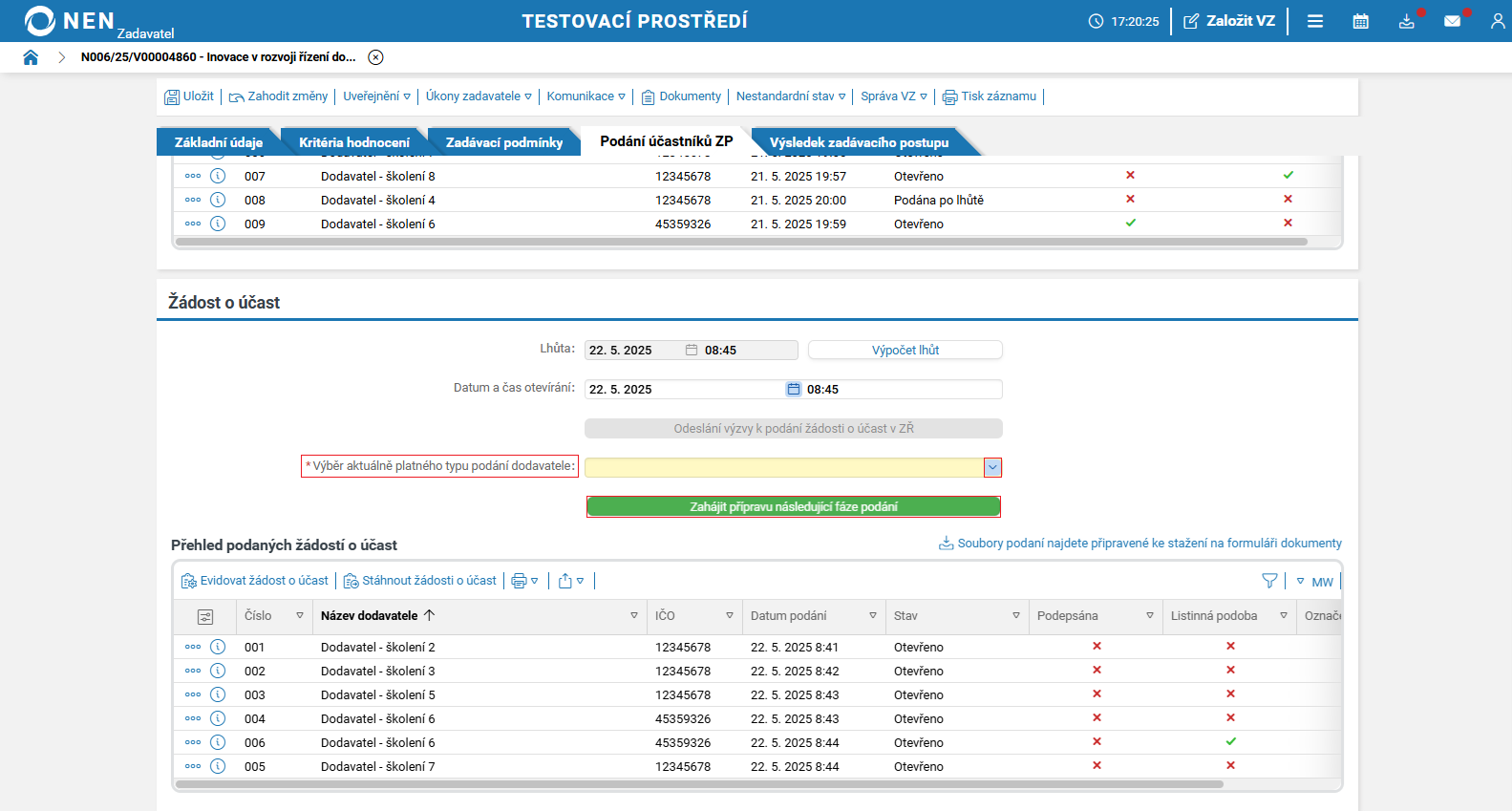Image resolution: width=1512 pixels, height=811 pixels.
Task: Save the record with Uložit
Action: 189,96
